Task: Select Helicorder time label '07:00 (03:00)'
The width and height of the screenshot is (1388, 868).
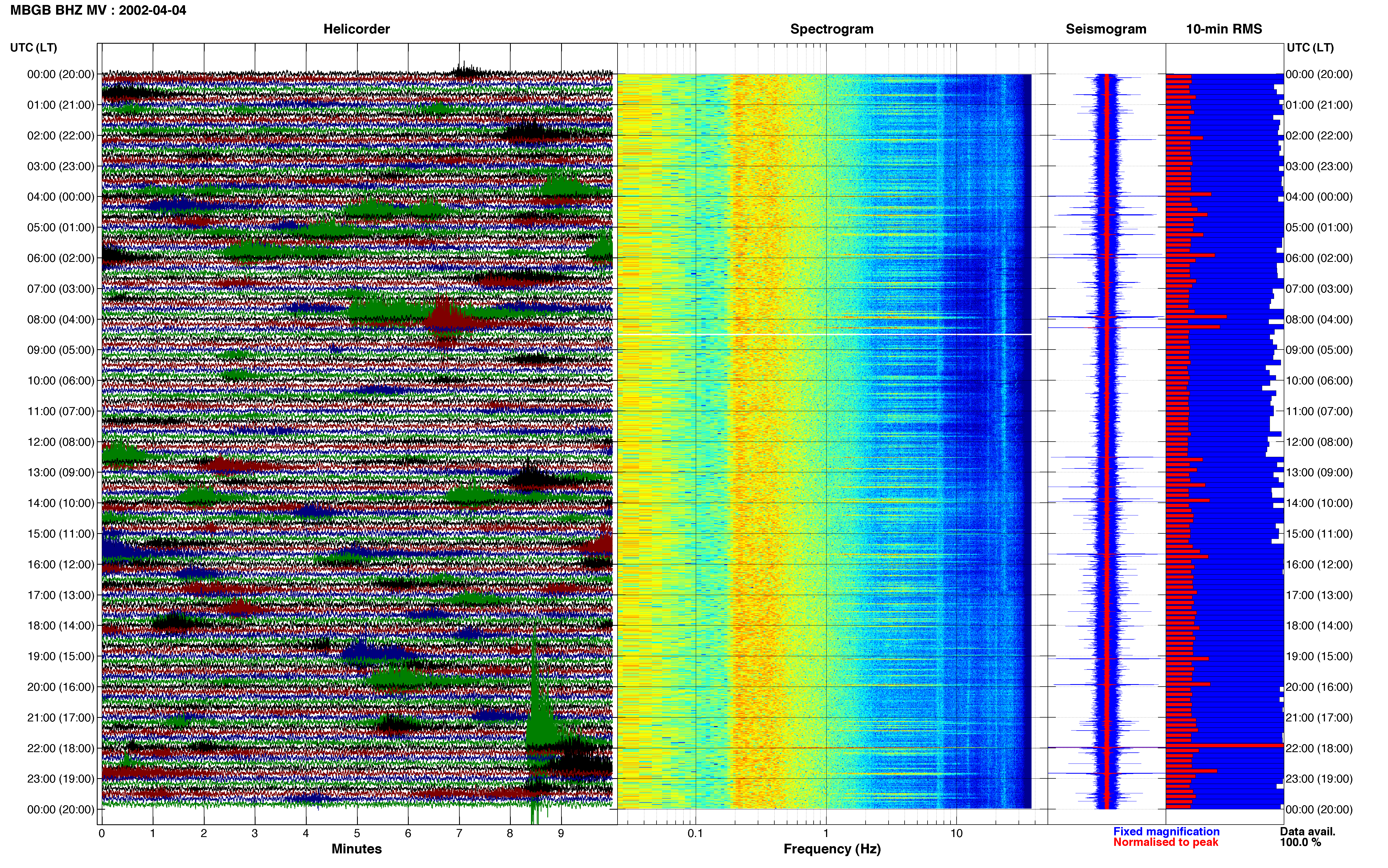Action: point(61,289)
